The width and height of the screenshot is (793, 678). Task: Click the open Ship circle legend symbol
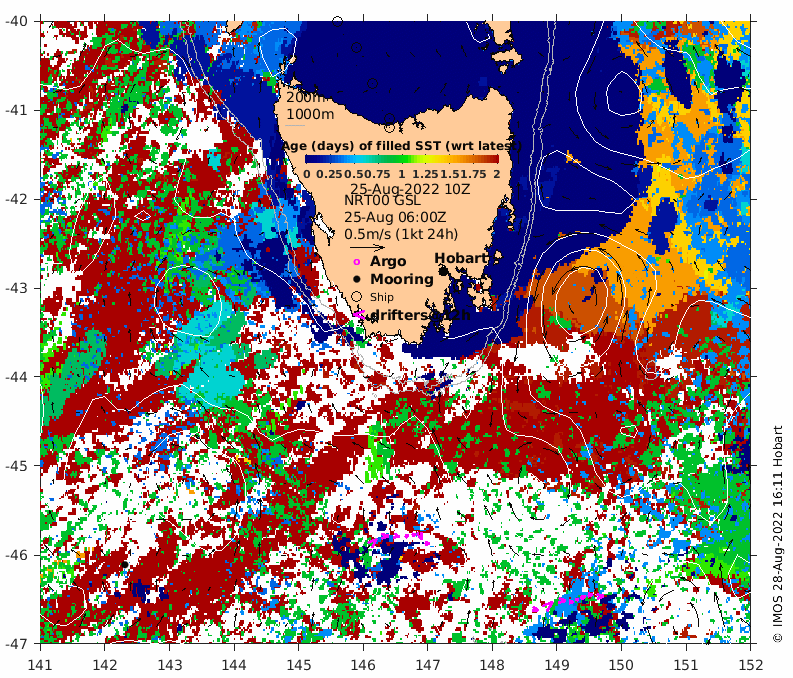click(357, 297)
